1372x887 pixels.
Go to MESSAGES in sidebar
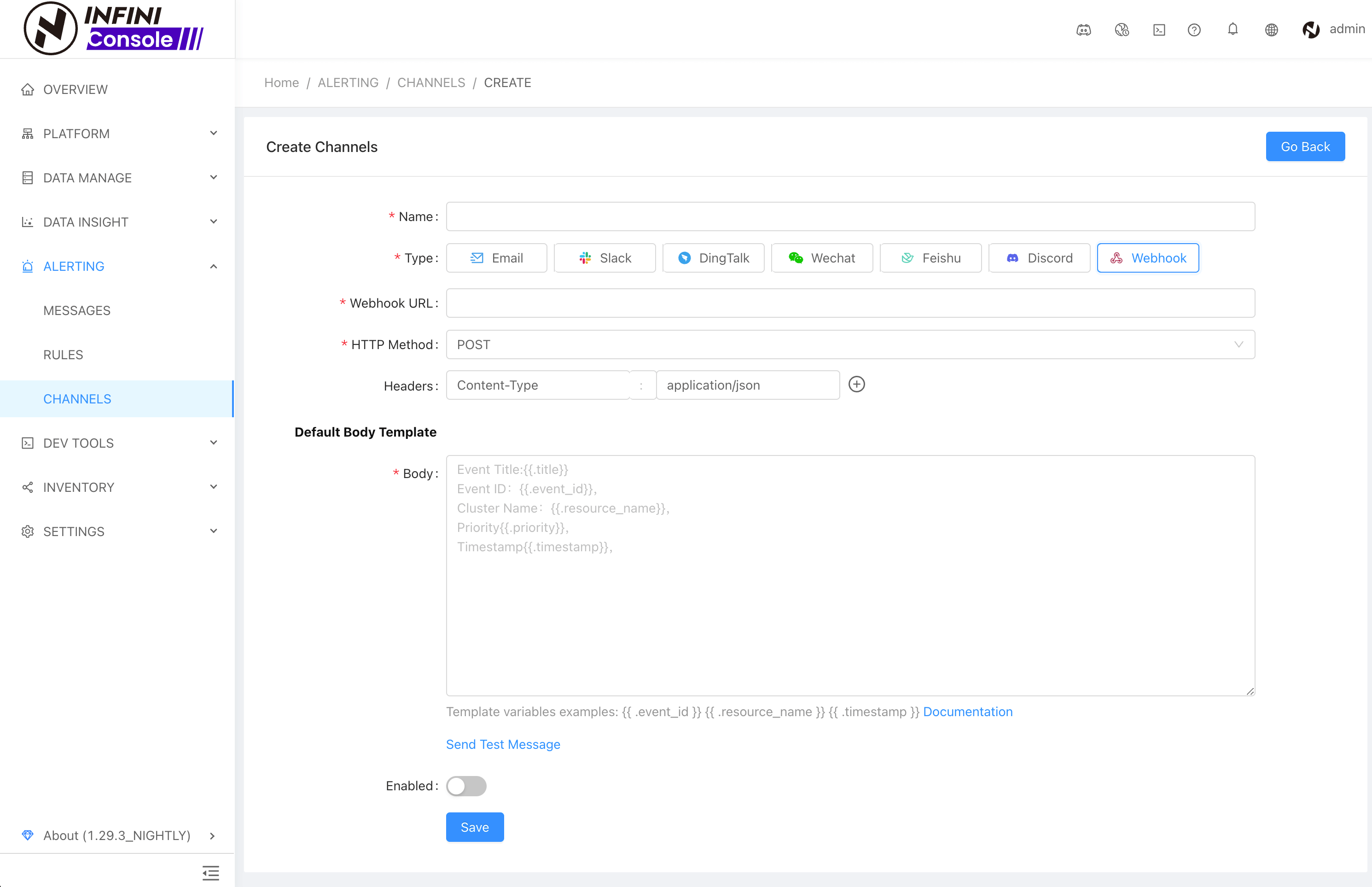(x=76, y=310)
